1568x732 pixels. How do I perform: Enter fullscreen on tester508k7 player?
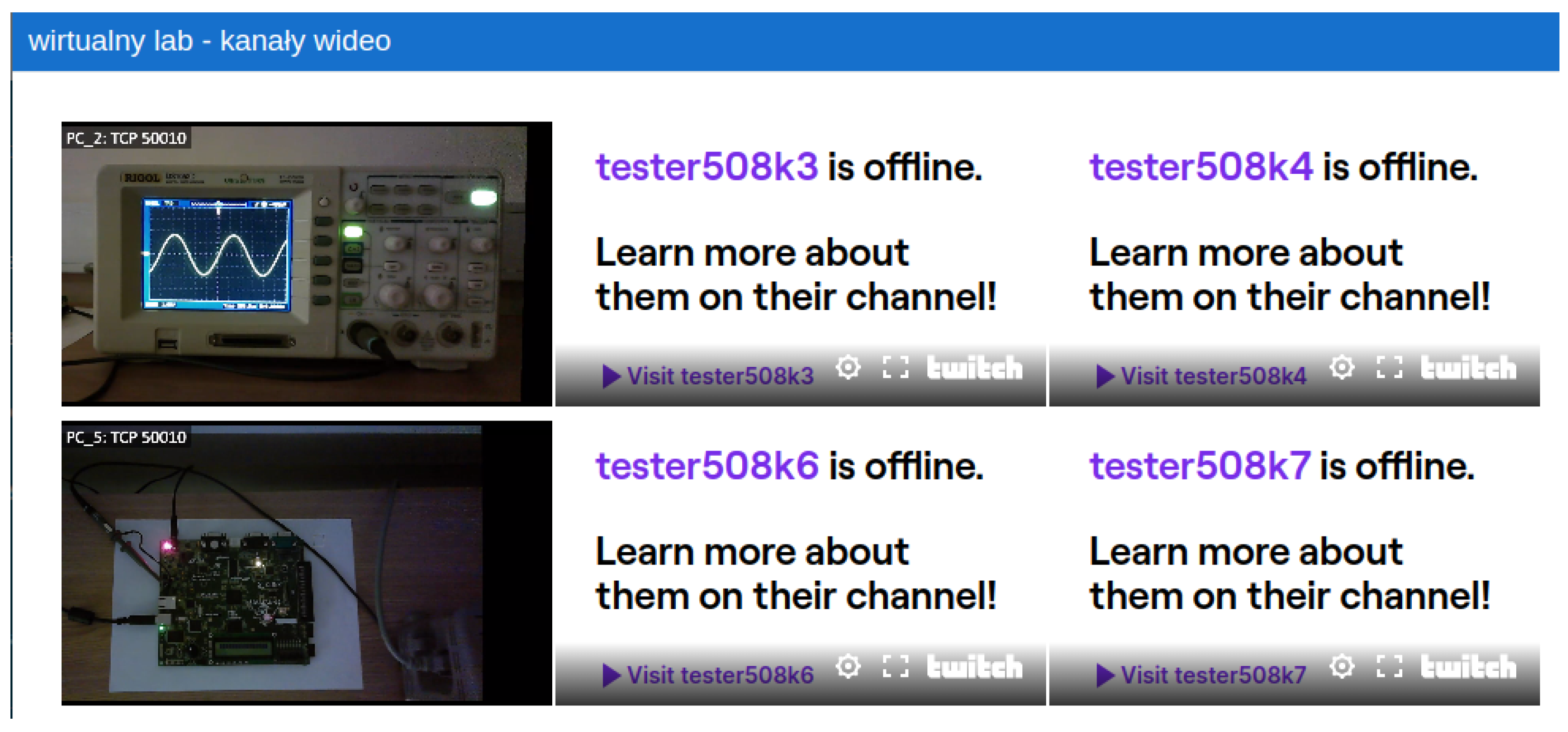[x=1389, y=666]
